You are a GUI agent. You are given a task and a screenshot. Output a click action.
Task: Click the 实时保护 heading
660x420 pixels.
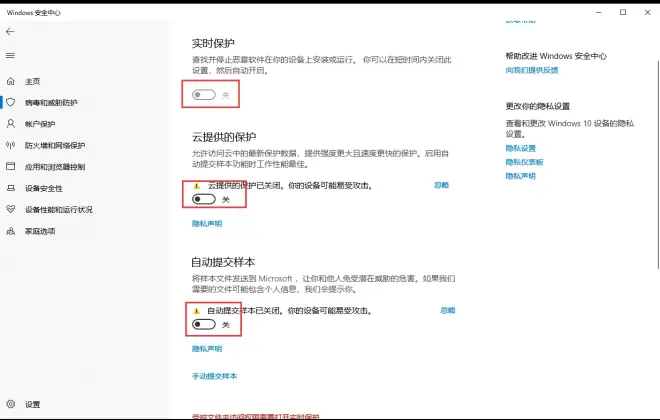[x=213, y=43]
